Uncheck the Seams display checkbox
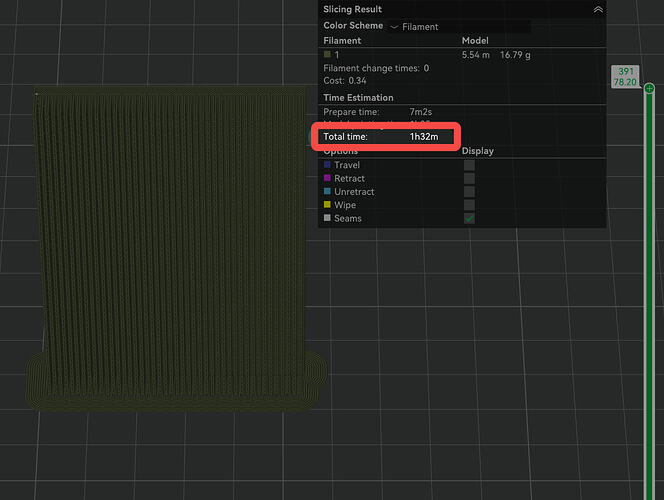 click(x=469, y=218)
